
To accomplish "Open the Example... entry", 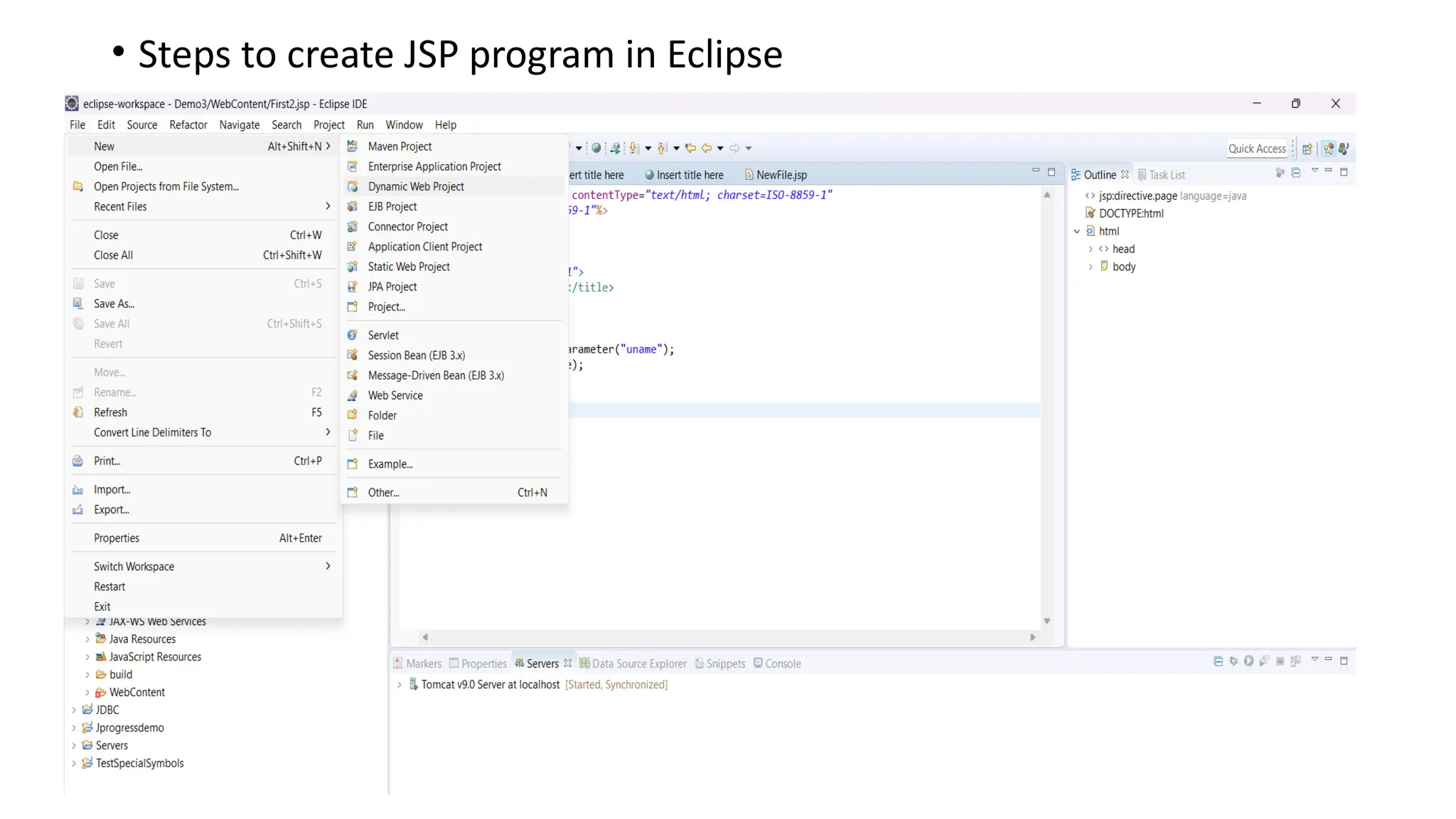I will click(x=455, y=464).
